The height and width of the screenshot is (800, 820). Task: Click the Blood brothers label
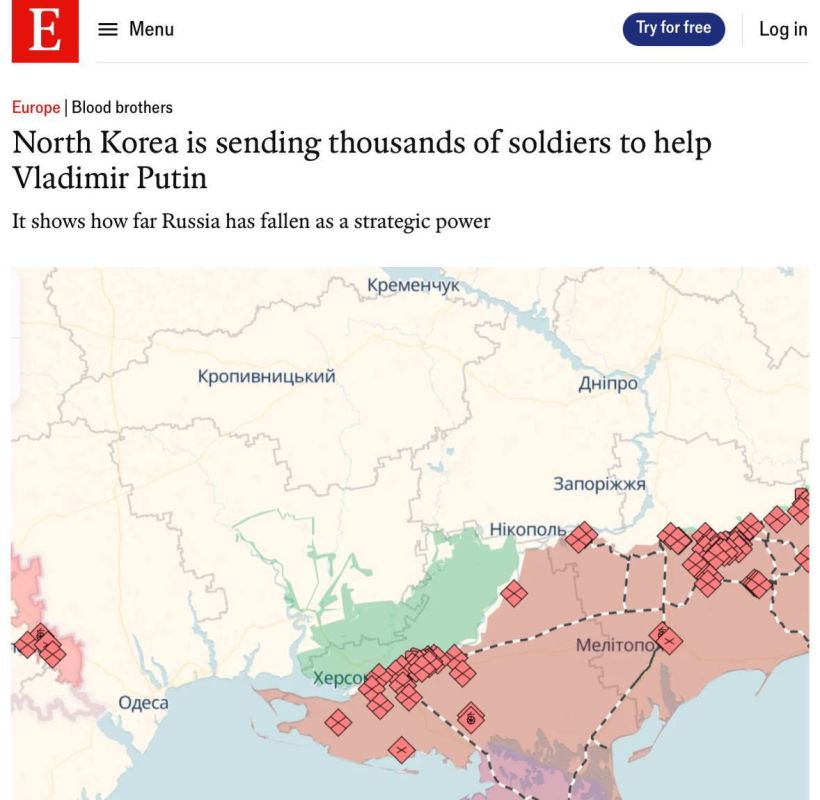coord(122,107)
